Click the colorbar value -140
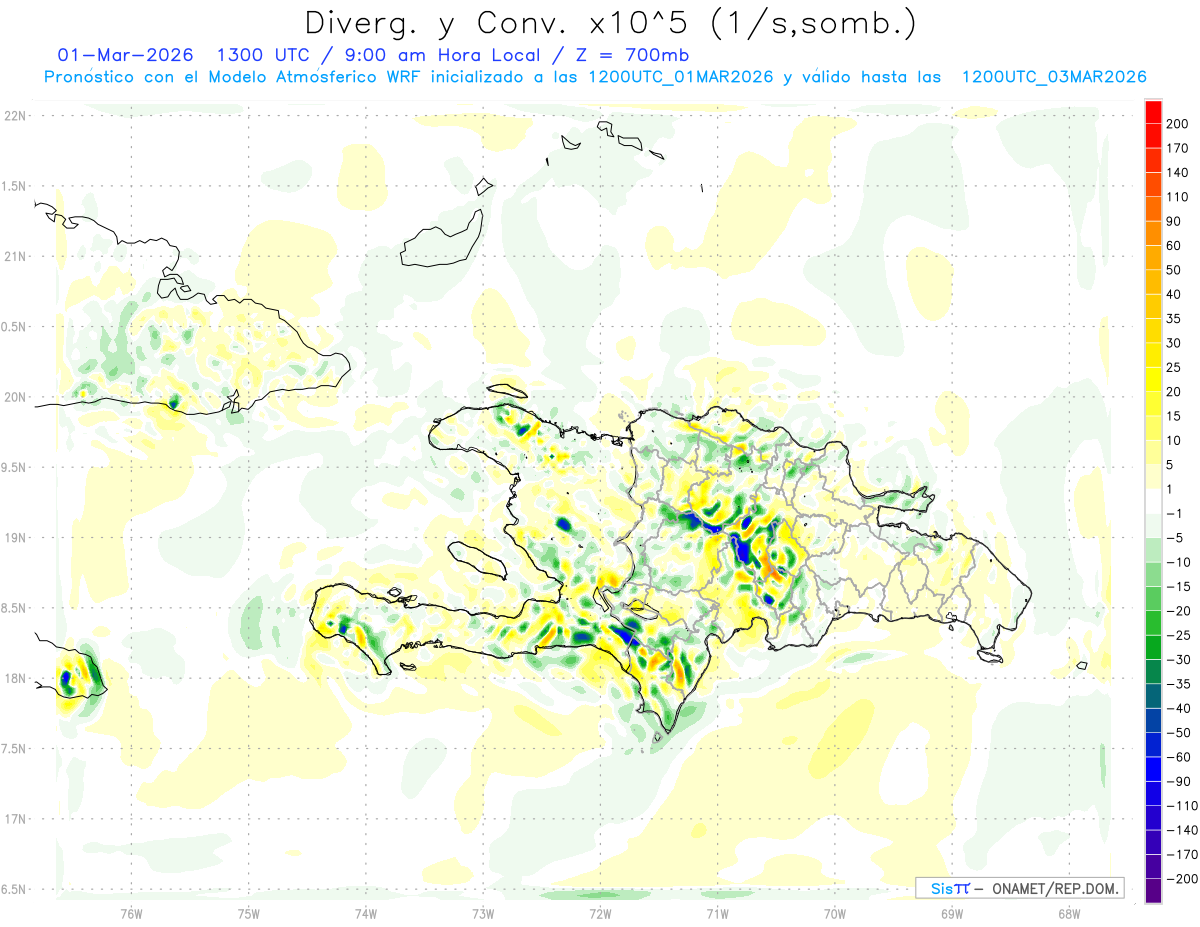The image size is (1200, 927). (x=1183, y=831)
